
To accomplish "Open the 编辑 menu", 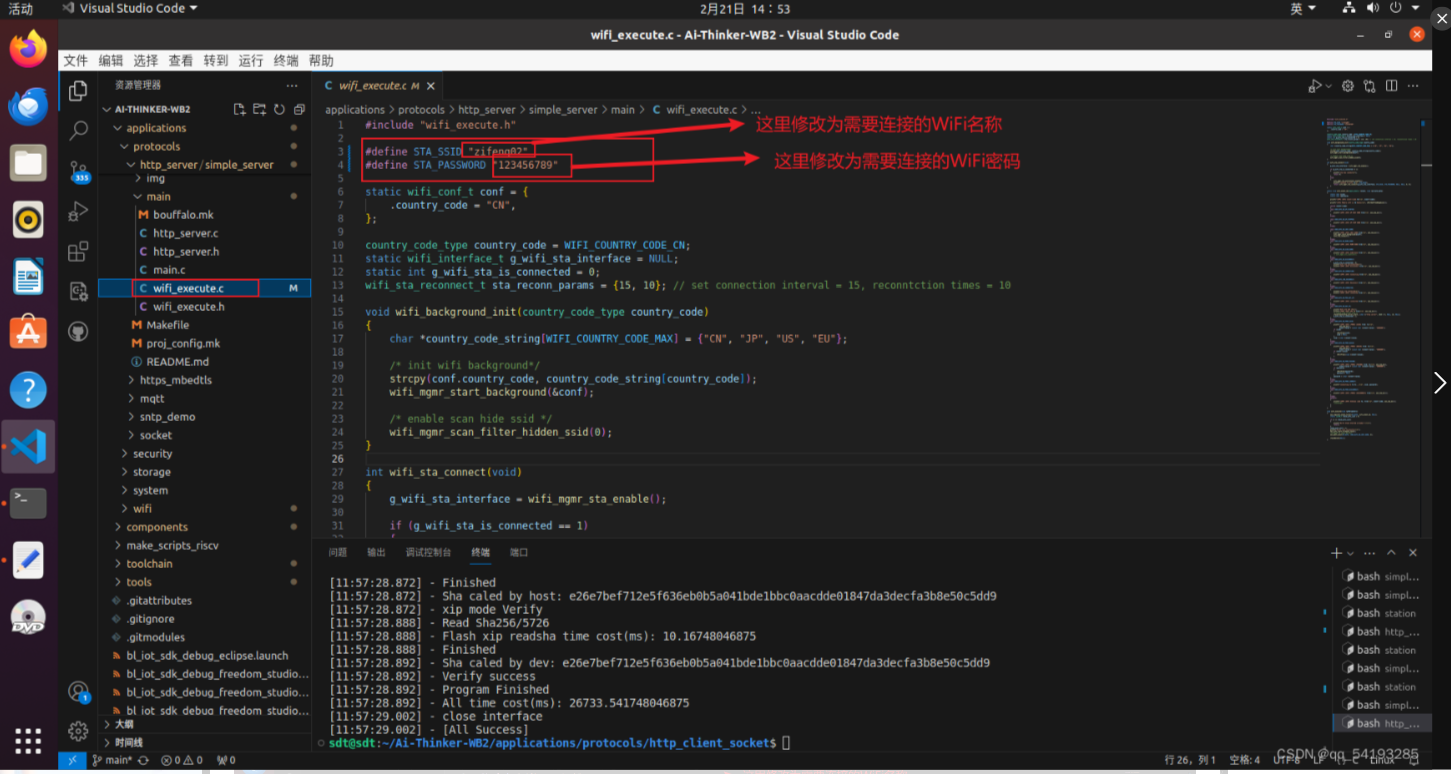I will click(x=111, y=61).
